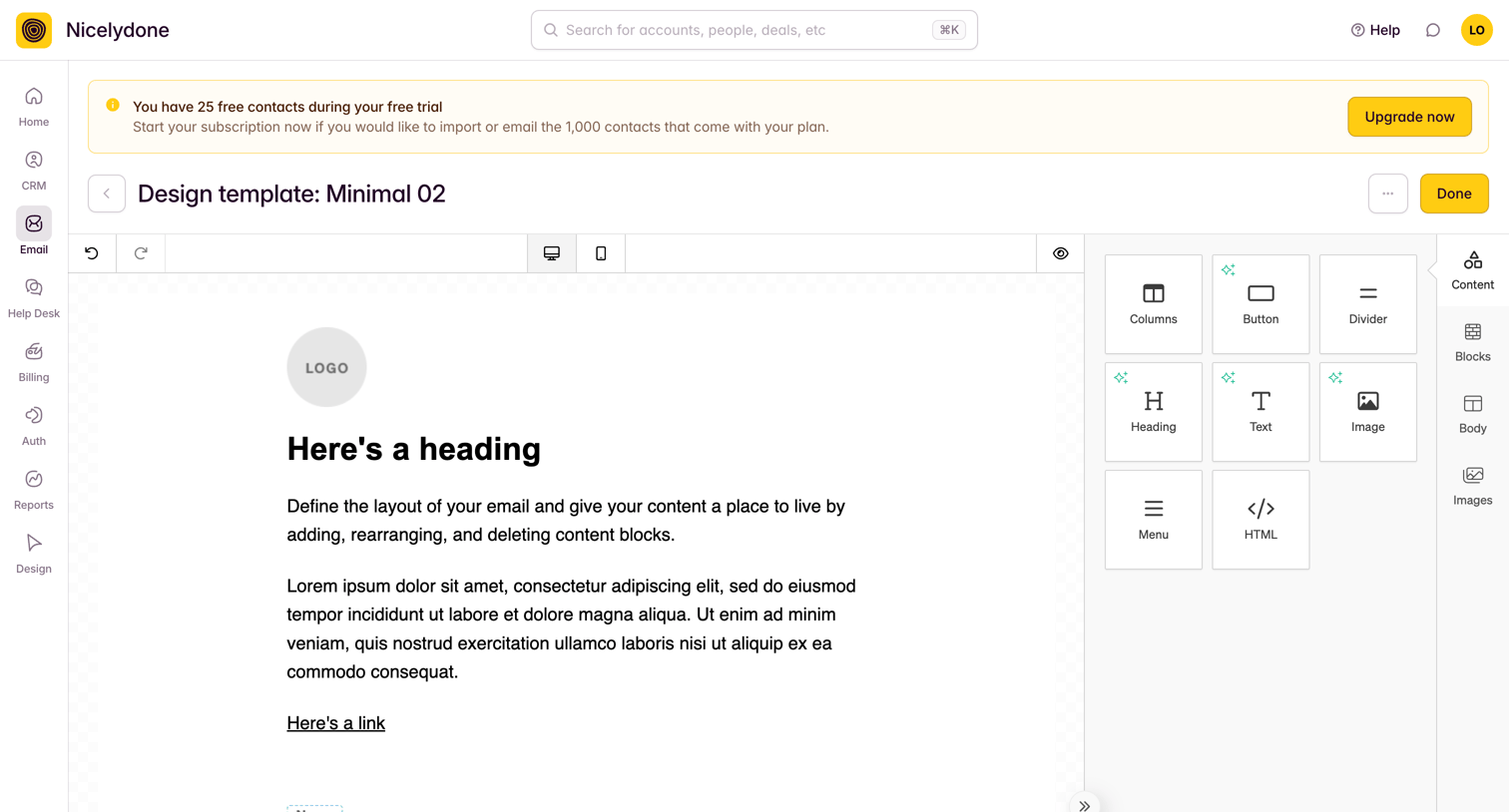Open the LO user avatar menu
1509x812 pixels.
coord(1477,30)
